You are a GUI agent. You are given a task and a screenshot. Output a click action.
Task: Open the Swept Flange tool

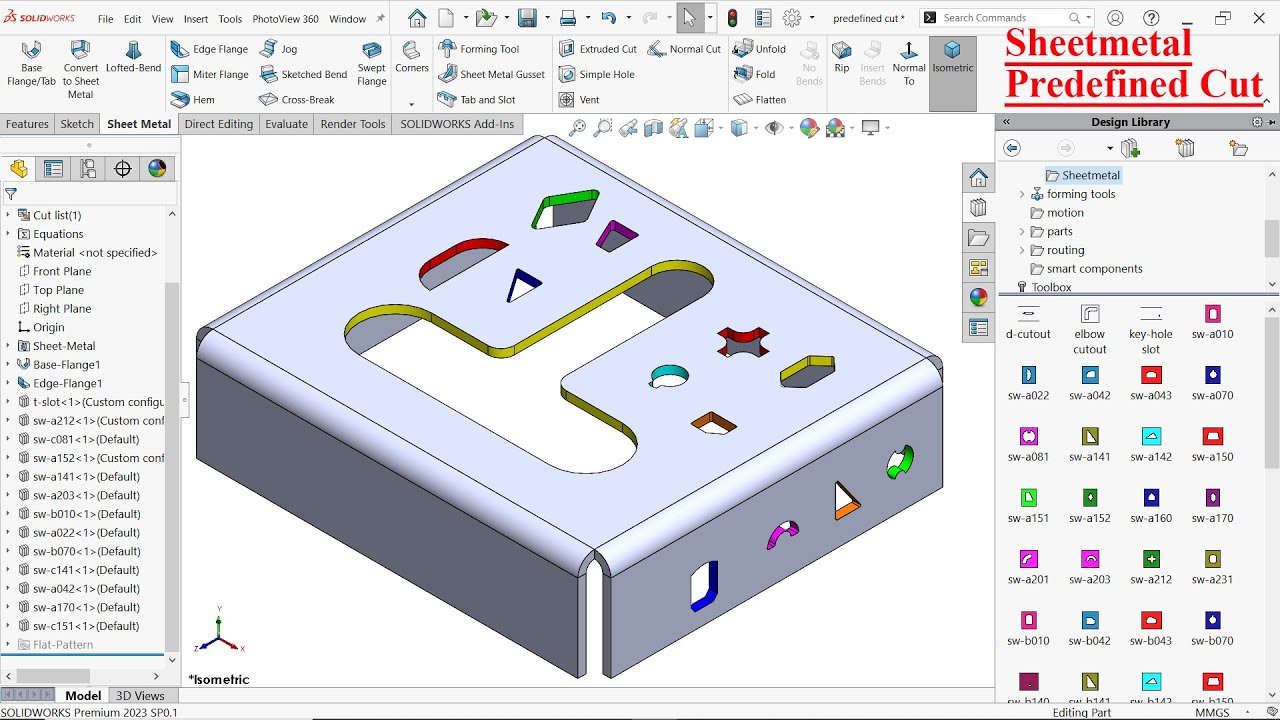pos(372,63)
